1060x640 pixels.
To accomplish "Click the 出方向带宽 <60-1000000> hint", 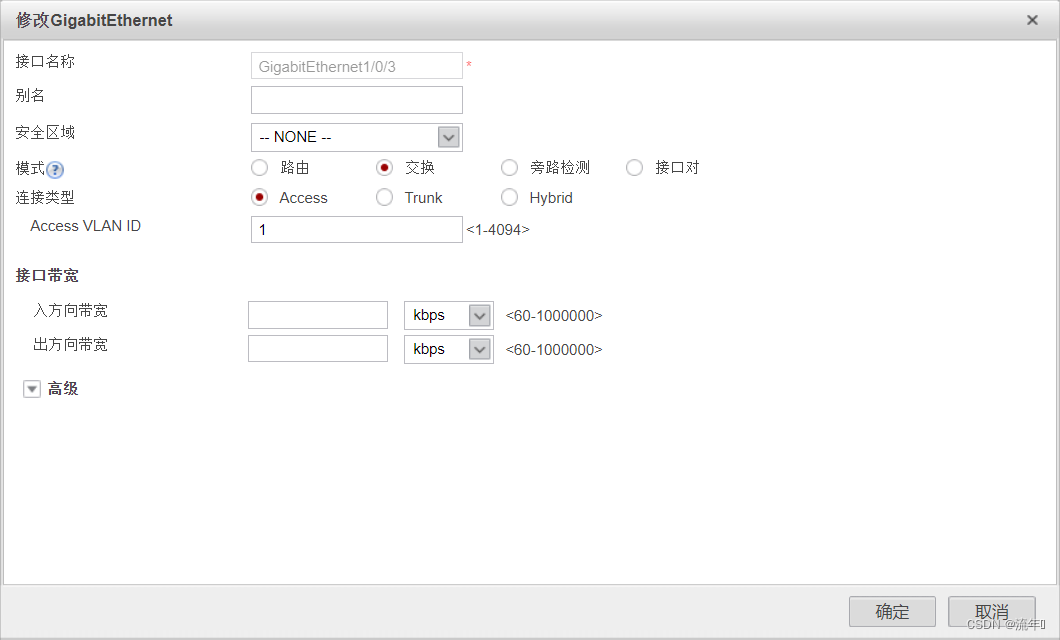I will pos(554,349).
